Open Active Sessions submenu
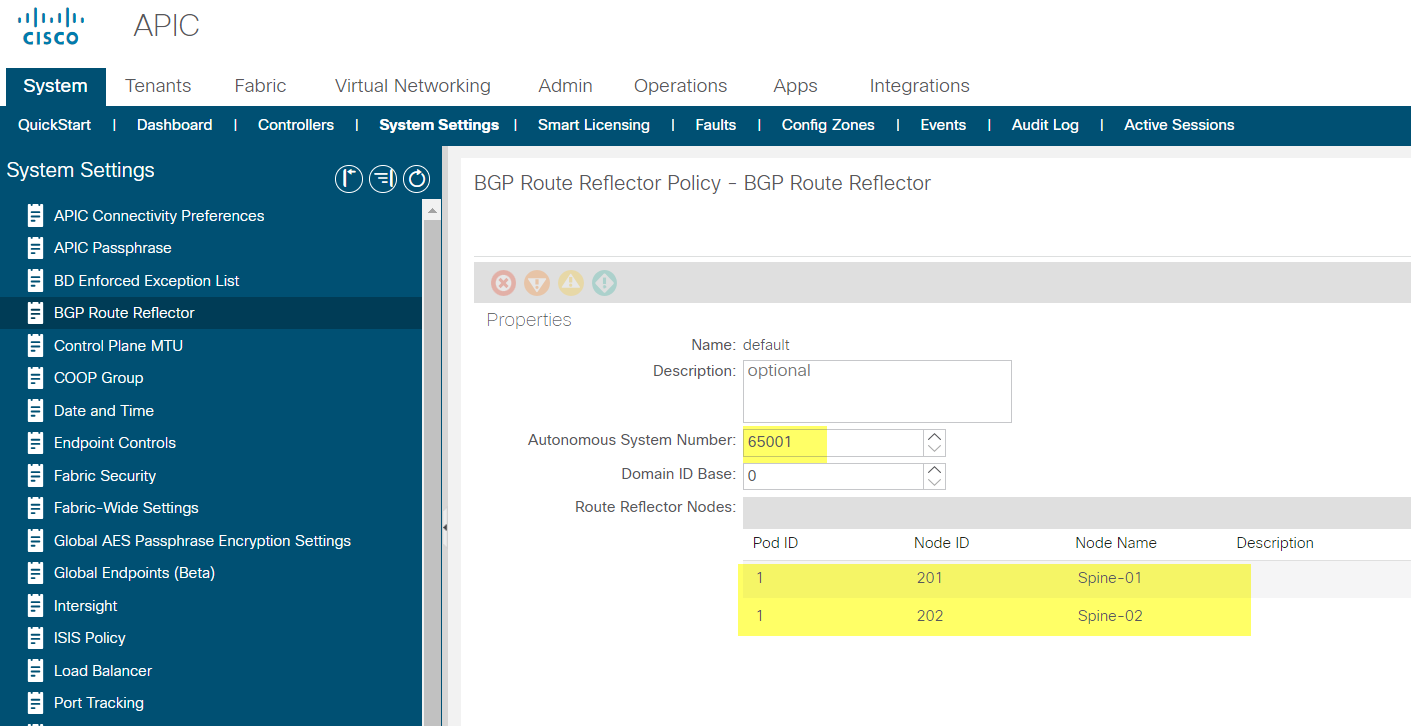This screenshot has width=1411, height=726. 1179,125
